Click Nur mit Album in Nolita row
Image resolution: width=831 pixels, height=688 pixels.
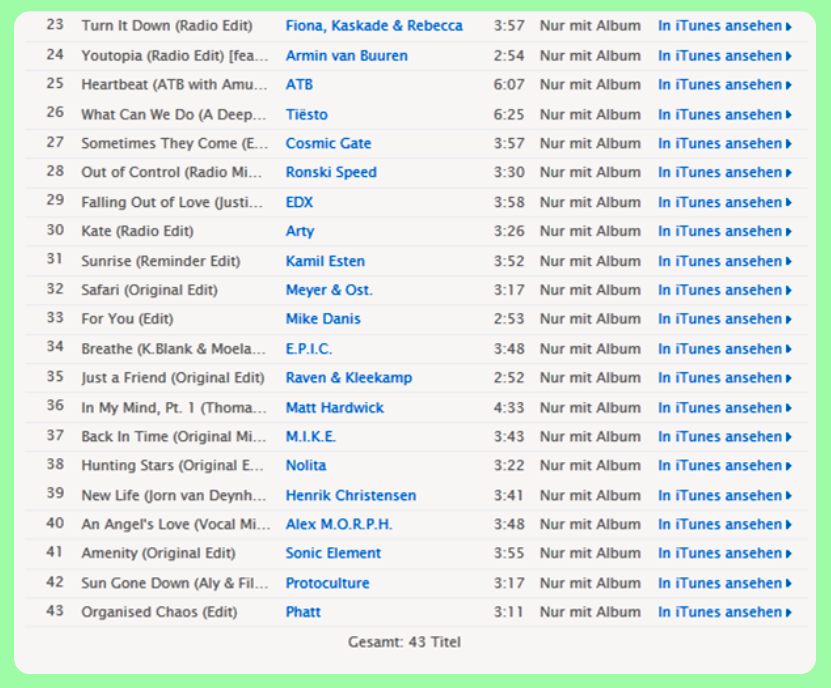[590, 465]
